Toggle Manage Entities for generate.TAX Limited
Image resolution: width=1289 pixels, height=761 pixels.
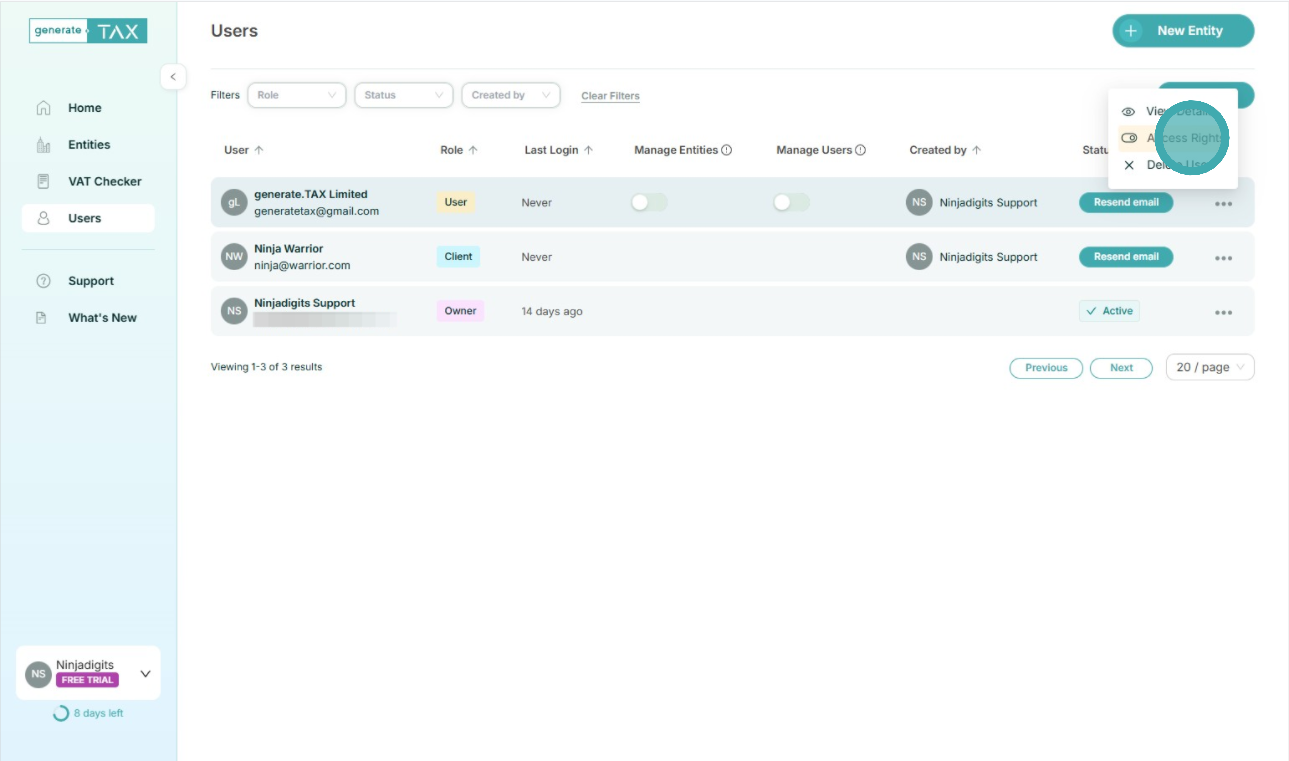[649, 203]
